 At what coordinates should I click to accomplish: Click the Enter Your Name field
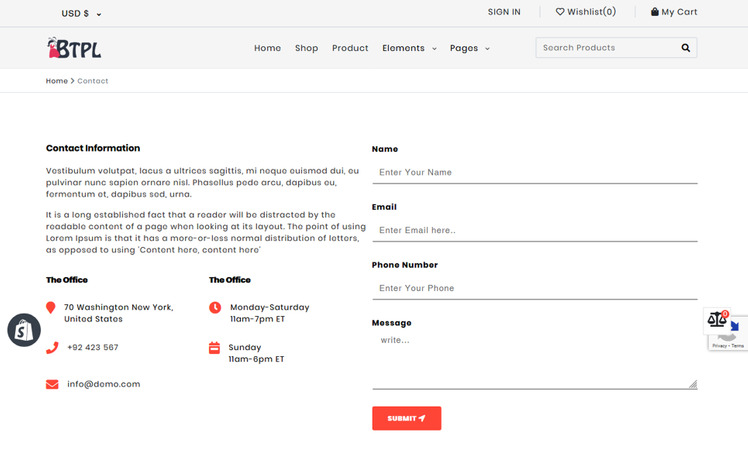[535, 173]
